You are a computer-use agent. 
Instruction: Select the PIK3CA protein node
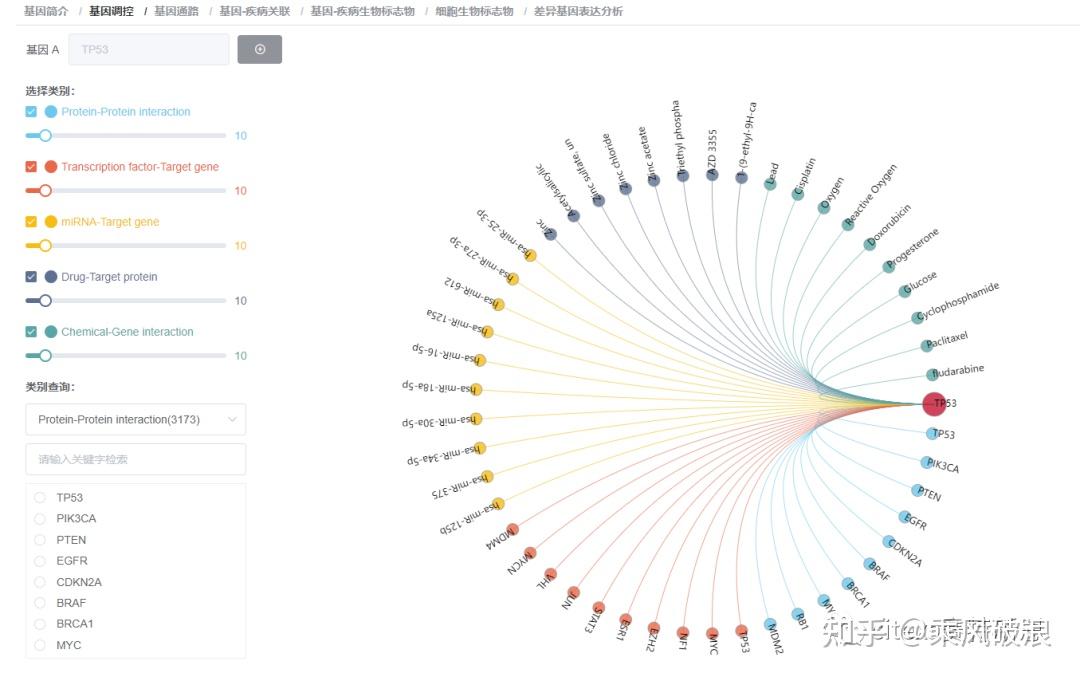926,463
